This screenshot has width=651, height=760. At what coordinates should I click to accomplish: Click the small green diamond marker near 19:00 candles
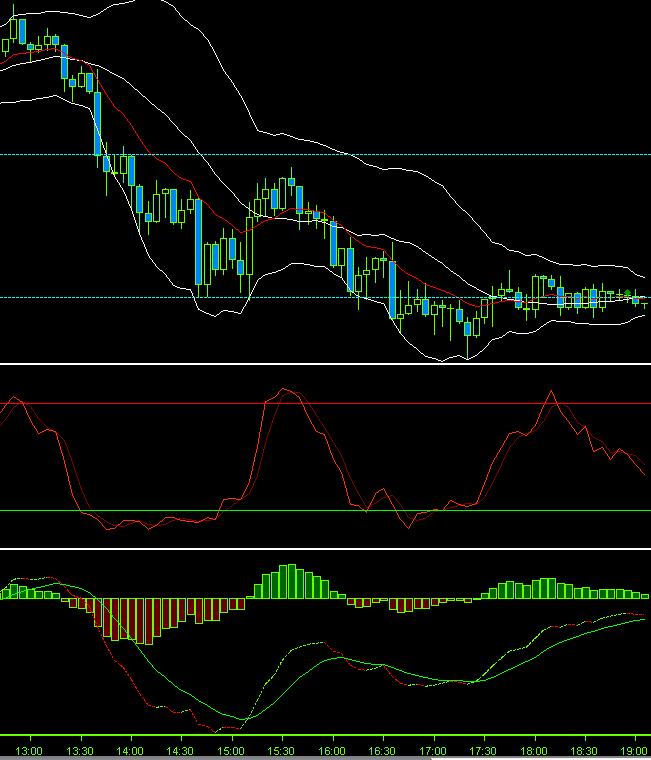click(x=627, y=292)
